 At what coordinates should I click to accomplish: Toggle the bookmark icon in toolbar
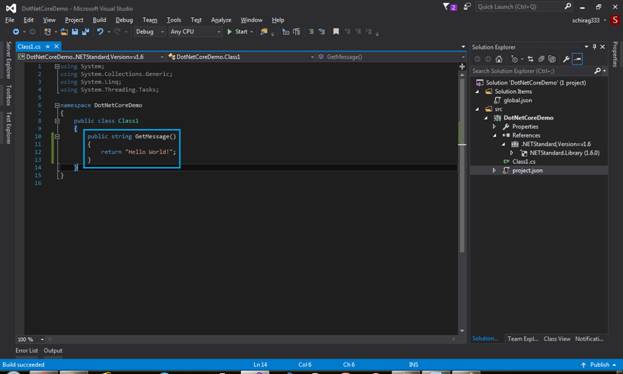336,31
